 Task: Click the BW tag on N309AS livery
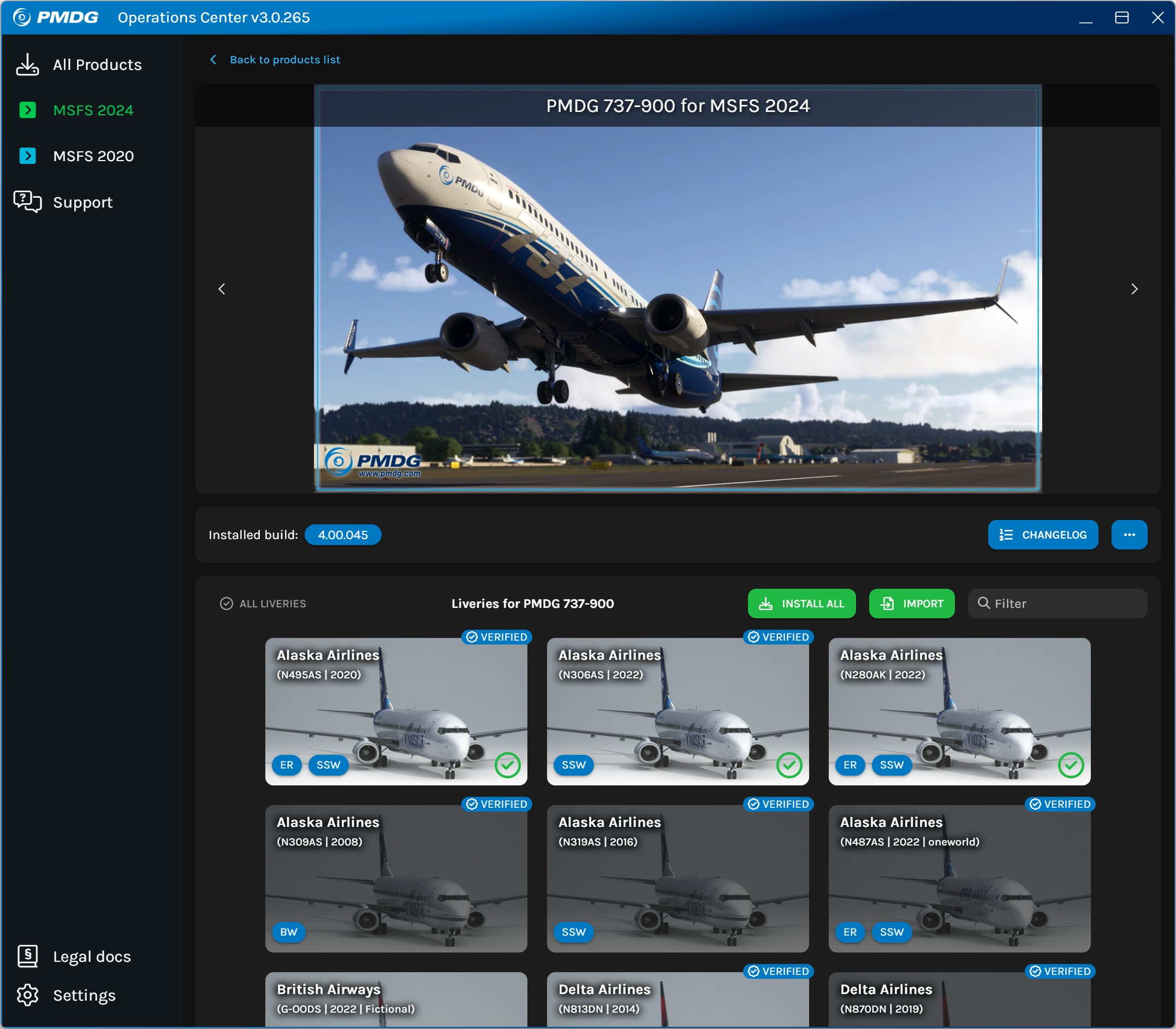(289, 932)
